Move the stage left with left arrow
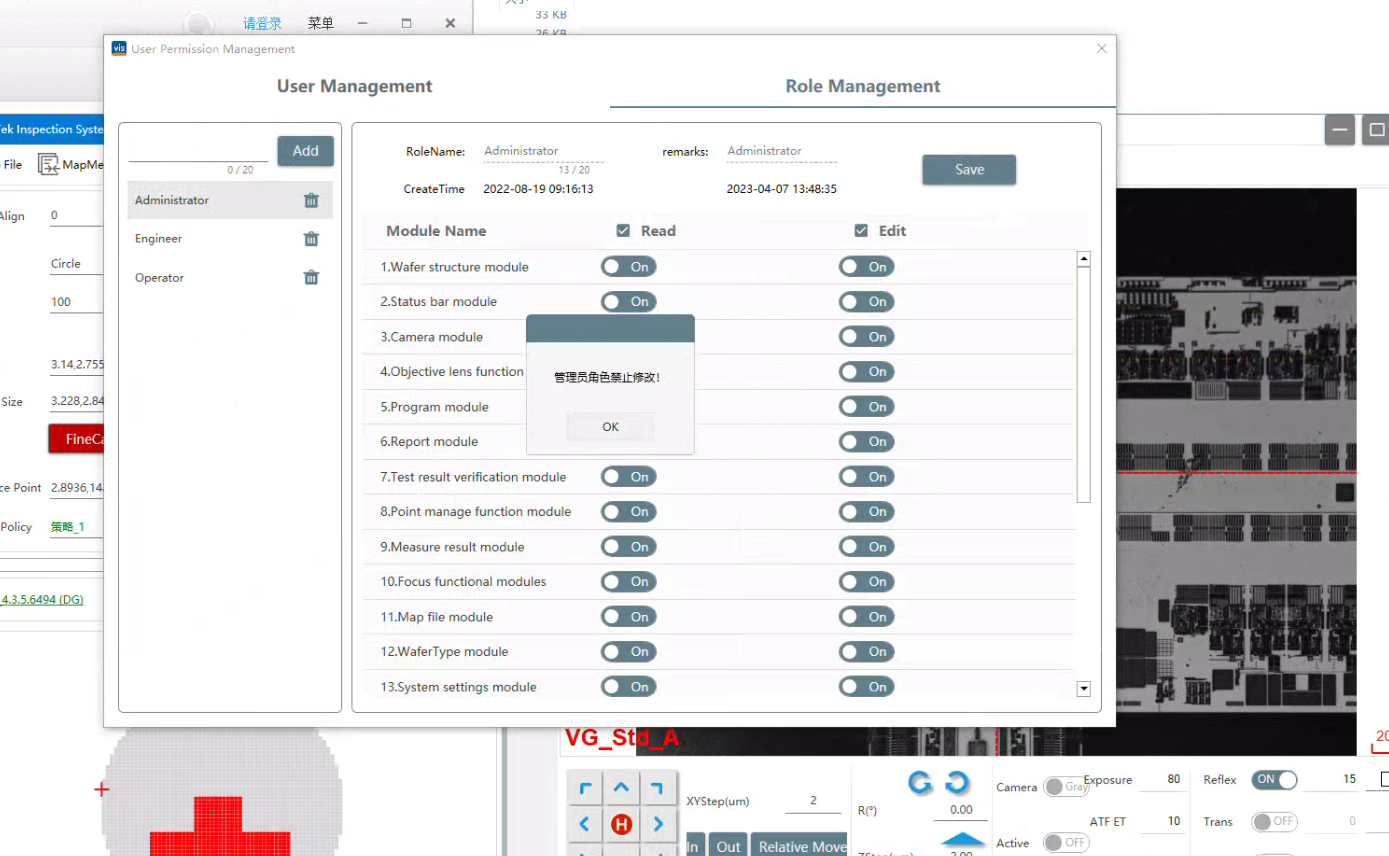Screen dimensions: 1389x856 point(586,825)
